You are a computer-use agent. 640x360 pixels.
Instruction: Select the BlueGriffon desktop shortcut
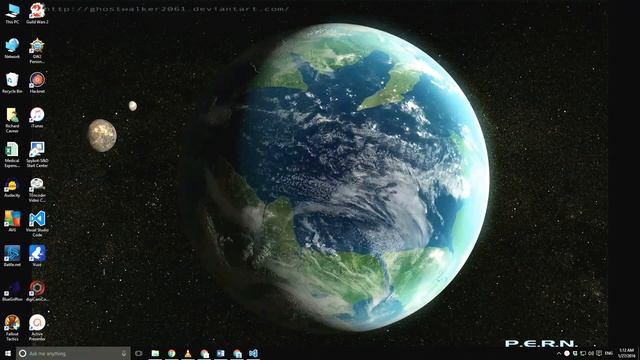pos(12,291)
